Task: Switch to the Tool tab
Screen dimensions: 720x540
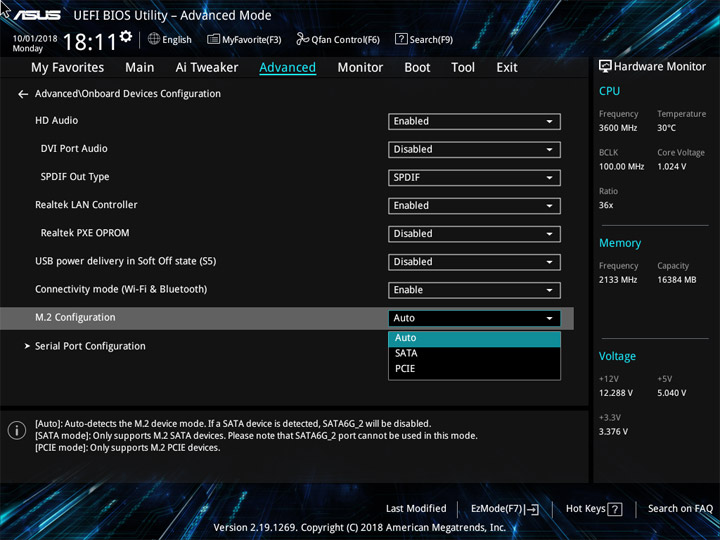Action: click(x=463, y=68)
